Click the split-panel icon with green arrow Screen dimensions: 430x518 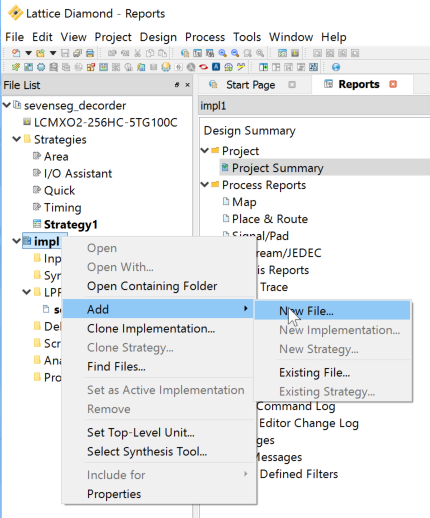click(x=263, y=67)
